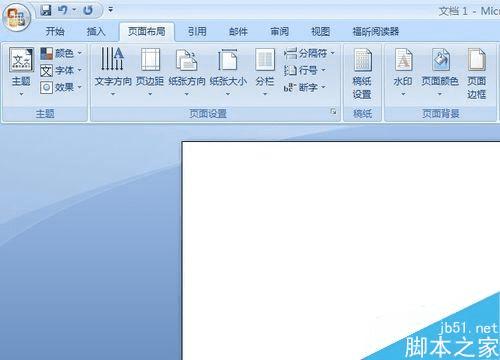Image resolution: width=500 pixels, height=360 pixels.
Task: Expand the 水印 dropdown arrow
Action: 403,94
